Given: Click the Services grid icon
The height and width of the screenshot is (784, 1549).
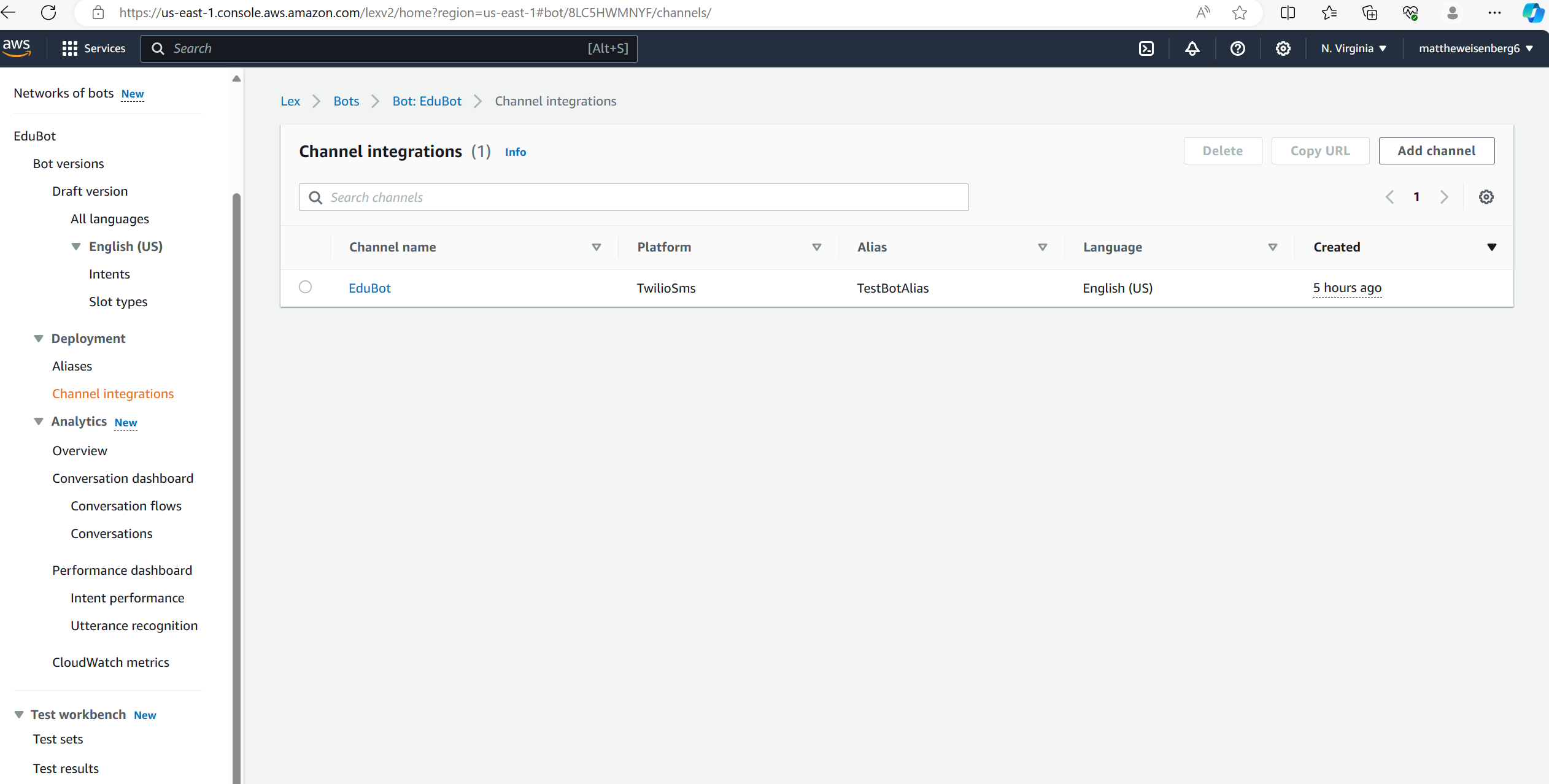Looking at the screenshot, I should pyautogui.click(x=69, y=48).
